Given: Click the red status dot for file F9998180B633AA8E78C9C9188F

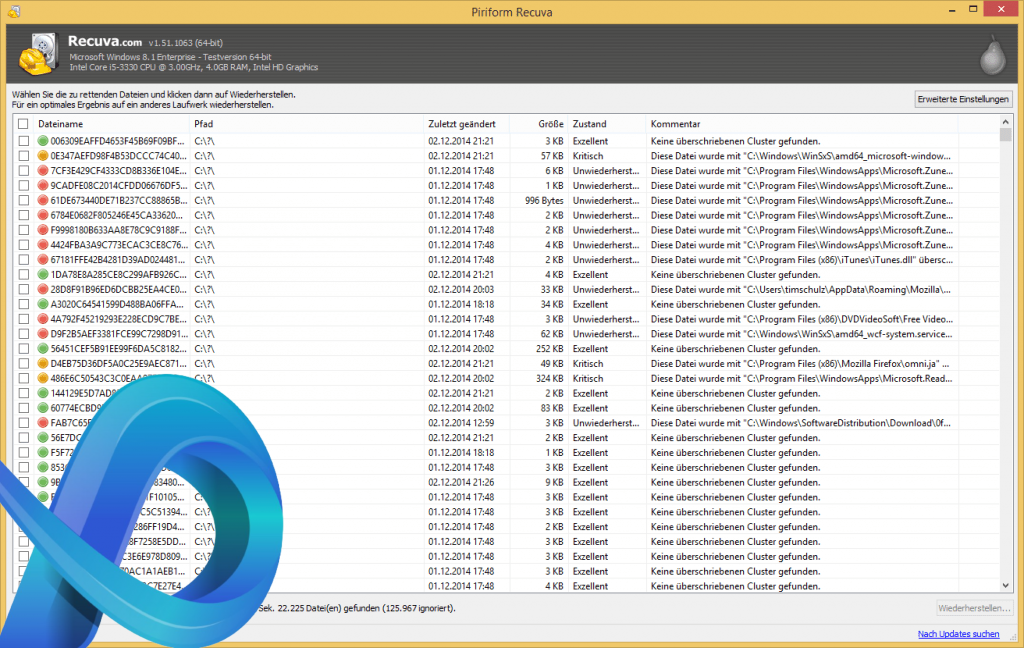Looking at the screenshot, I should click(43, 230).
